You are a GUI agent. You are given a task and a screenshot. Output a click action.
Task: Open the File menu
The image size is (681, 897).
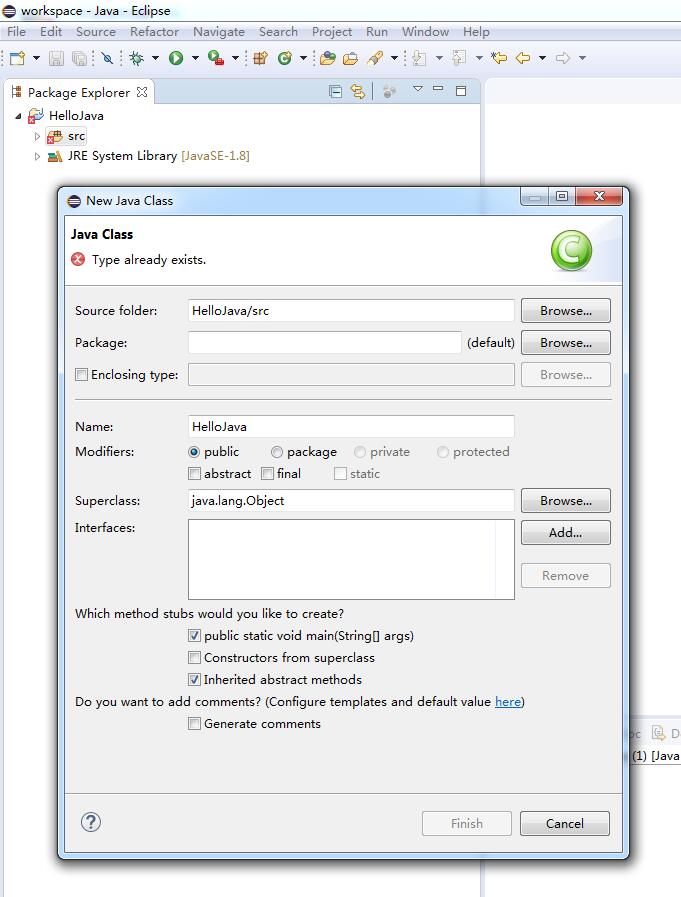16,32
